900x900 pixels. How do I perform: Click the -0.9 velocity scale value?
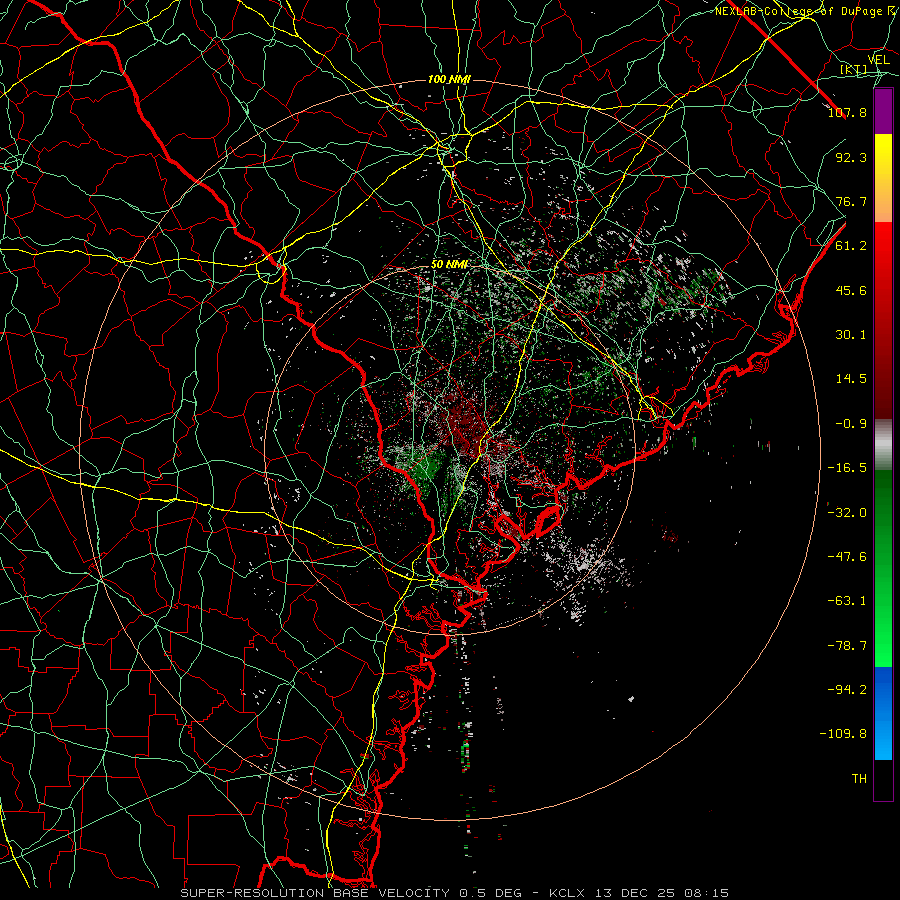[x=851, y=424]
